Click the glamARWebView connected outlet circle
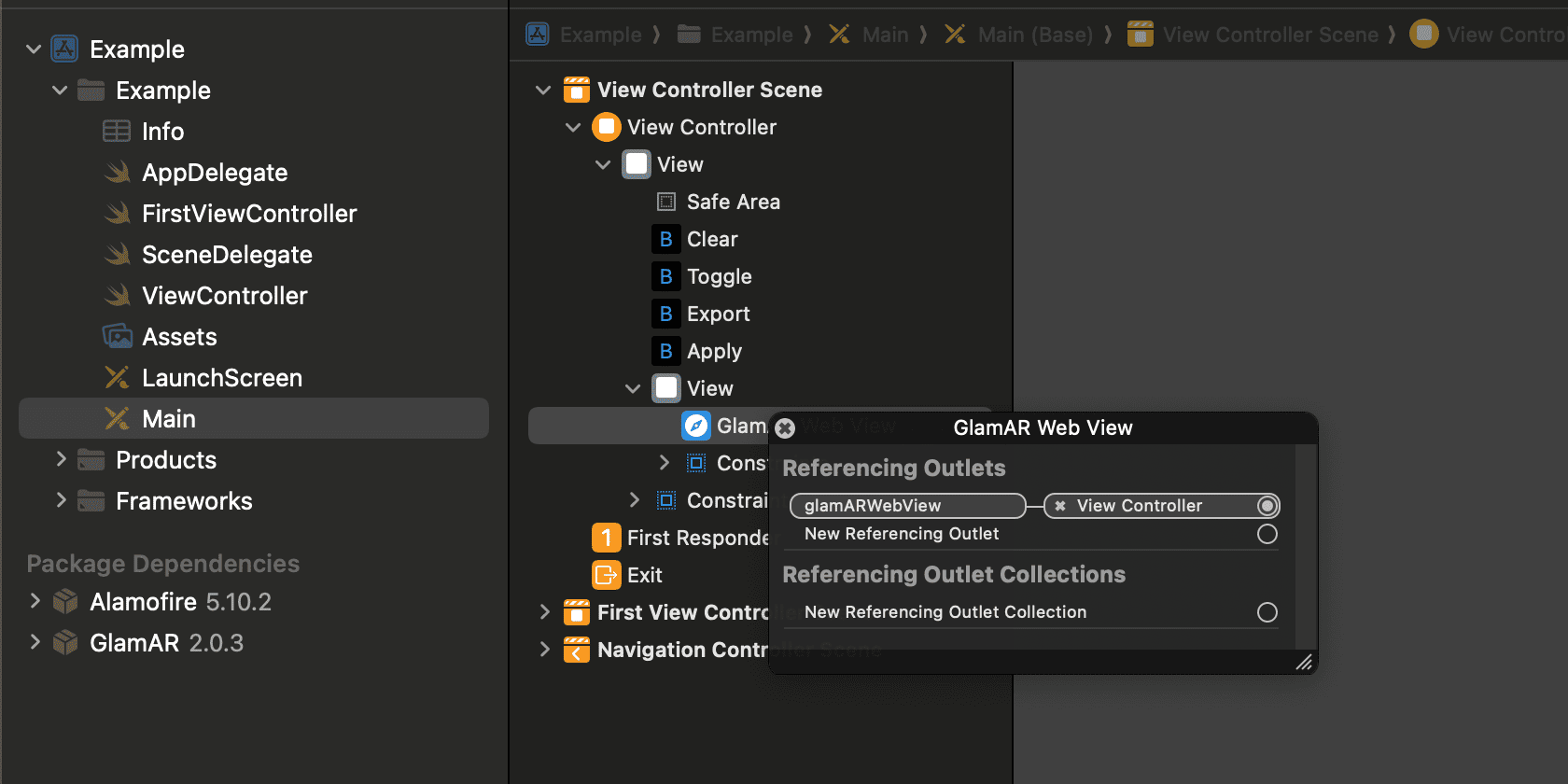Image resolution: width=1568 pixels, height=784 pixels. tap(1267, 506)
